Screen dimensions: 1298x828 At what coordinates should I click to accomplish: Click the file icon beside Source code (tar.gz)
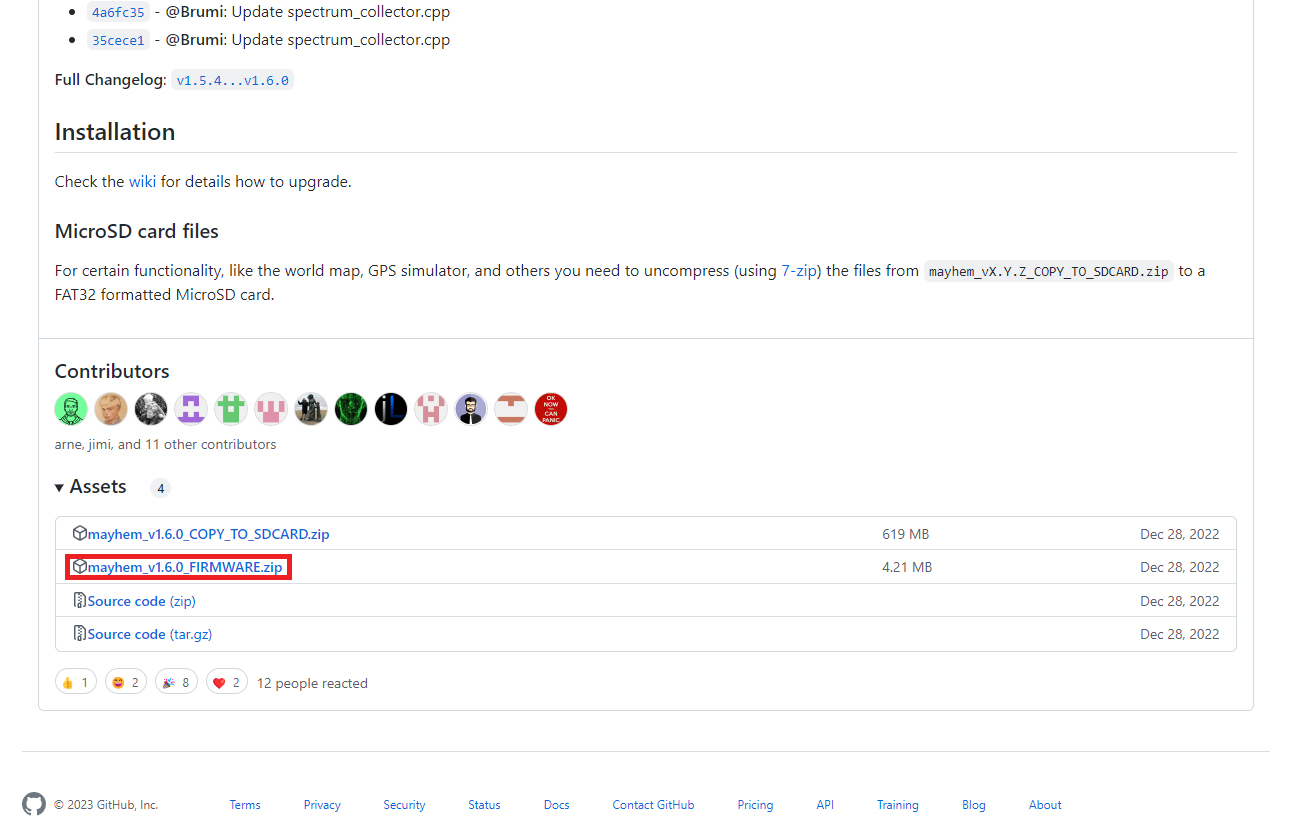coord(80,634)
